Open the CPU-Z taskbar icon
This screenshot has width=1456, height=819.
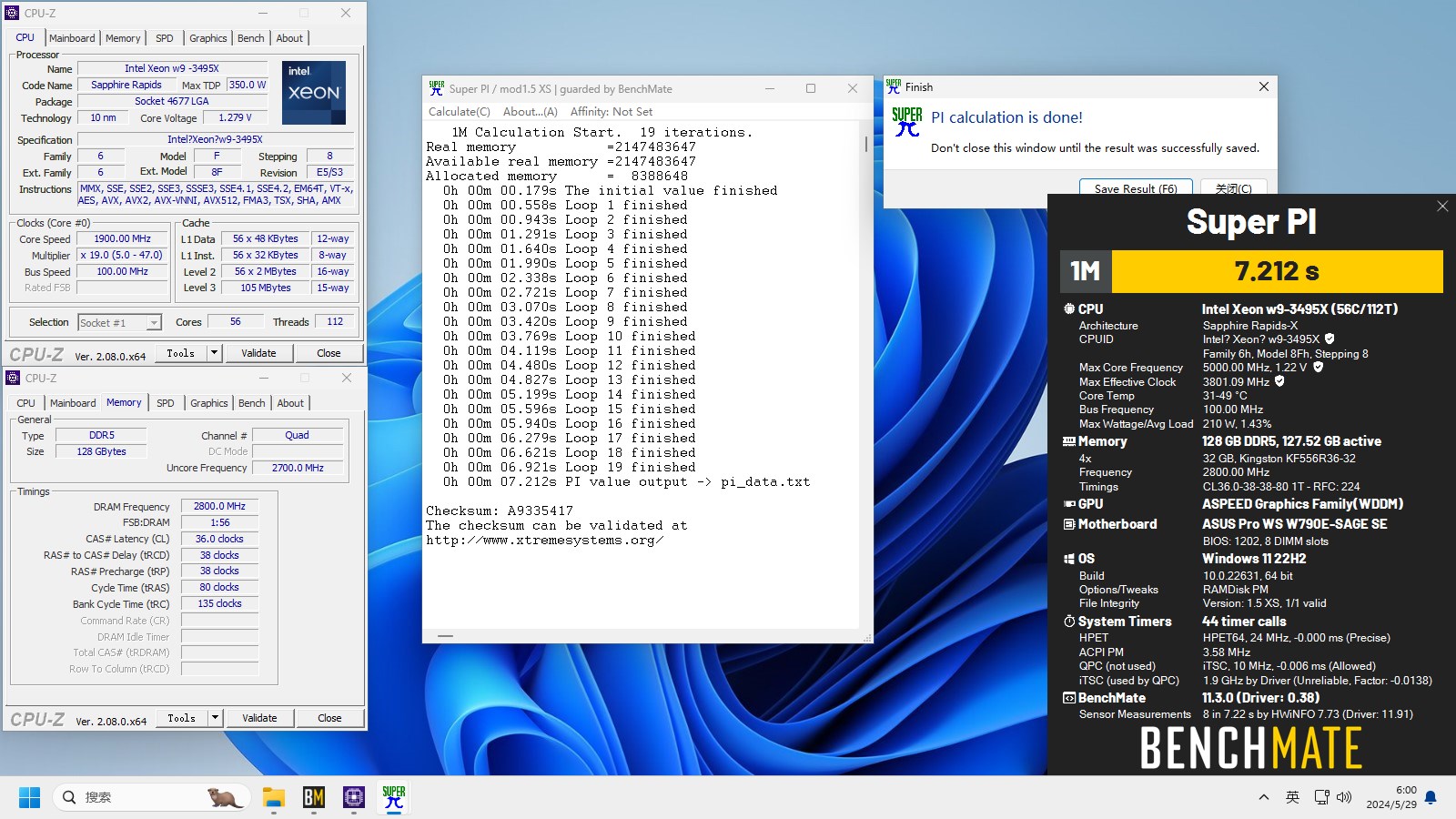click(x=354, y=798)
